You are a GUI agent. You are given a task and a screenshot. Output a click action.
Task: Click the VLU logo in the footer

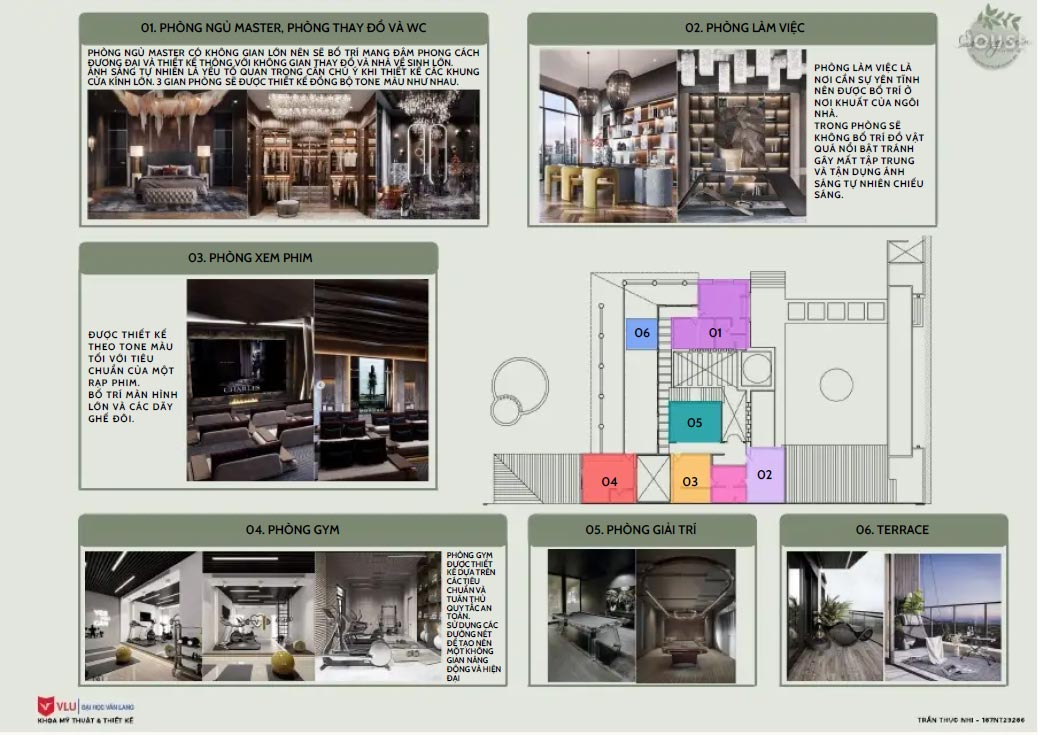click(x=57, y=706)
